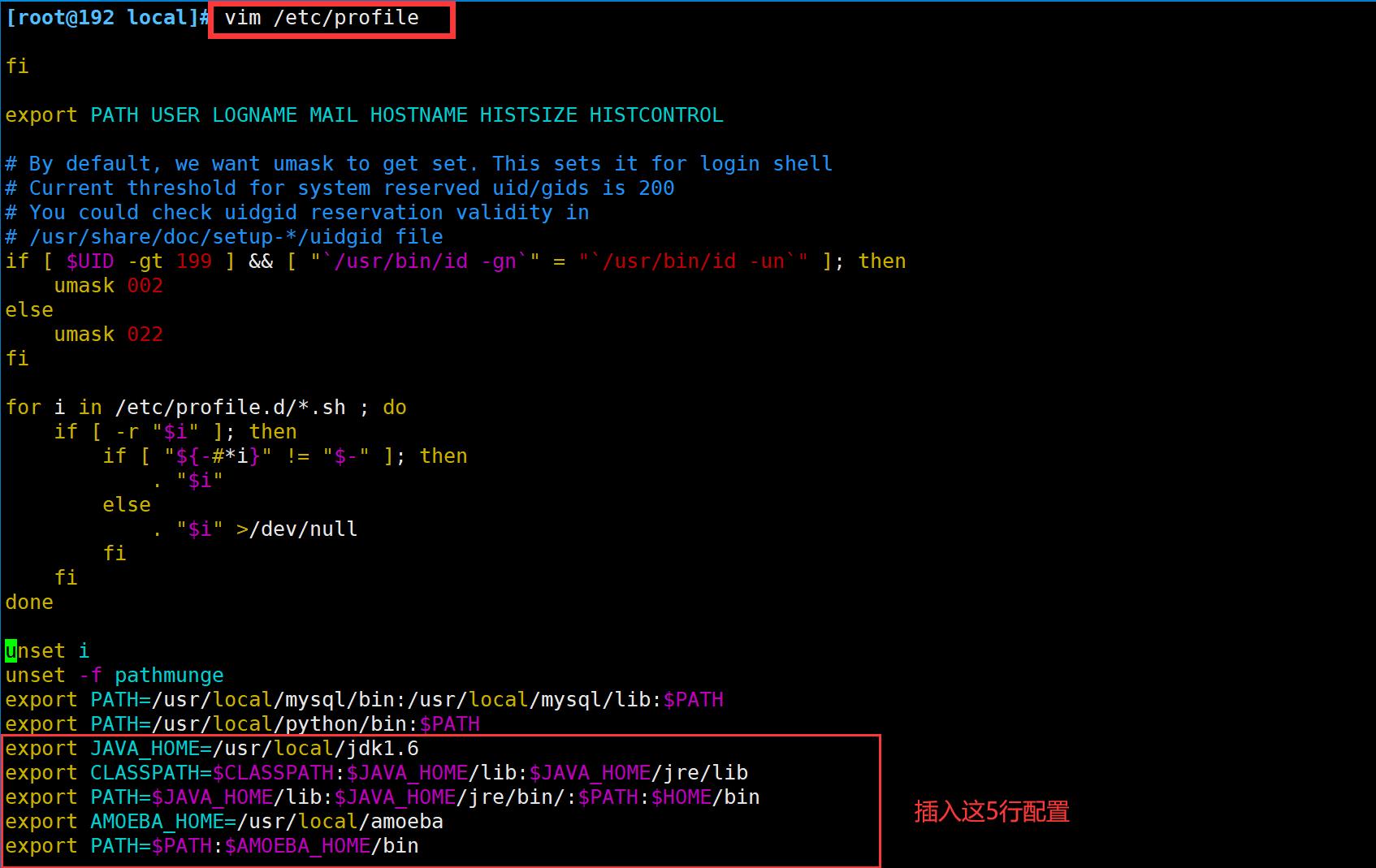Click the comment 'You could check uidgid reservation'
The width and height of the screenshot is (1376, 868).
297,213
